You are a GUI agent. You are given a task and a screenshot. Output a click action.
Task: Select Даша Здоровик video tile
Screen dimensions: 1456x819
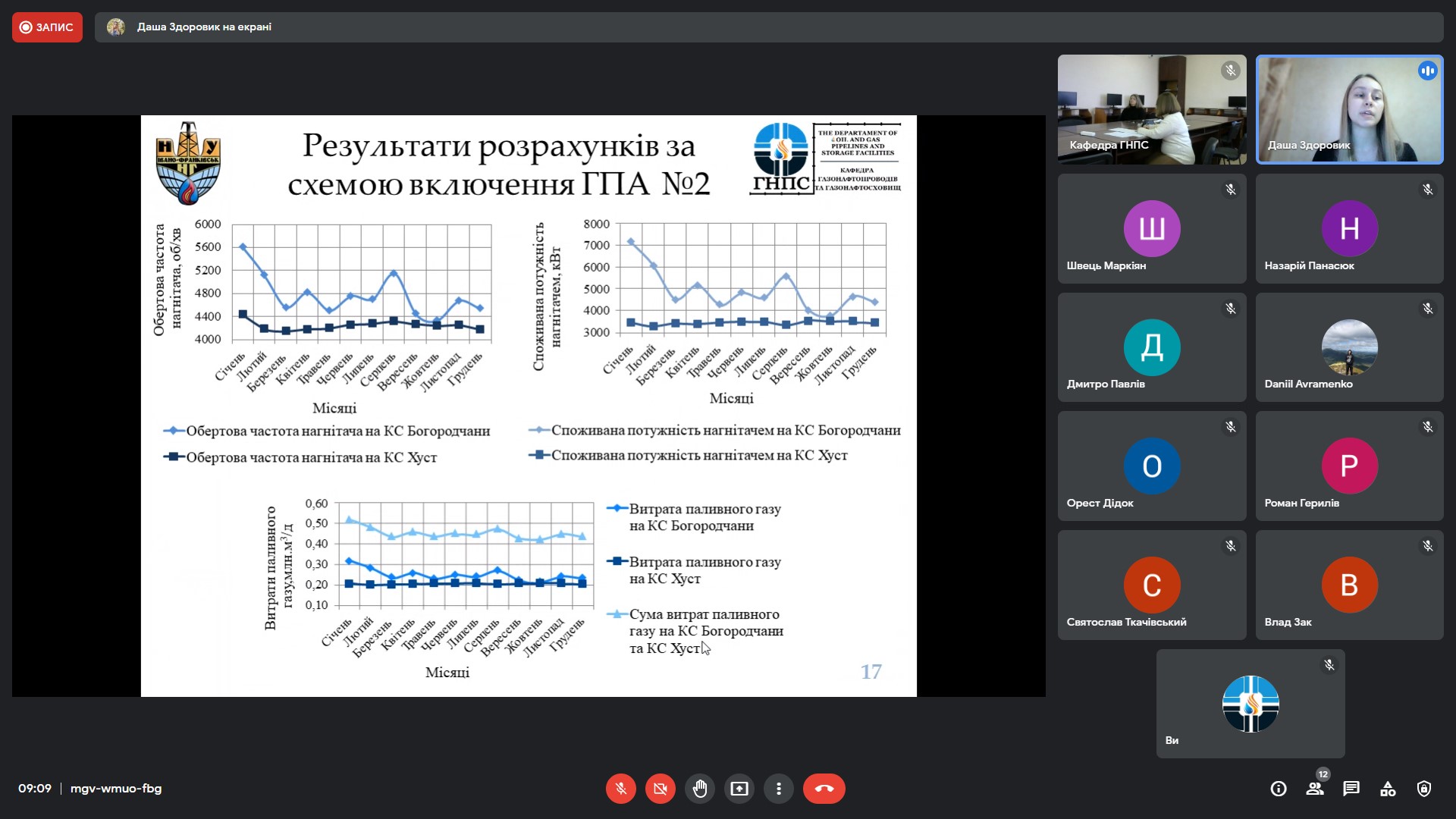pyautogui.click(x=1349, y=109)
